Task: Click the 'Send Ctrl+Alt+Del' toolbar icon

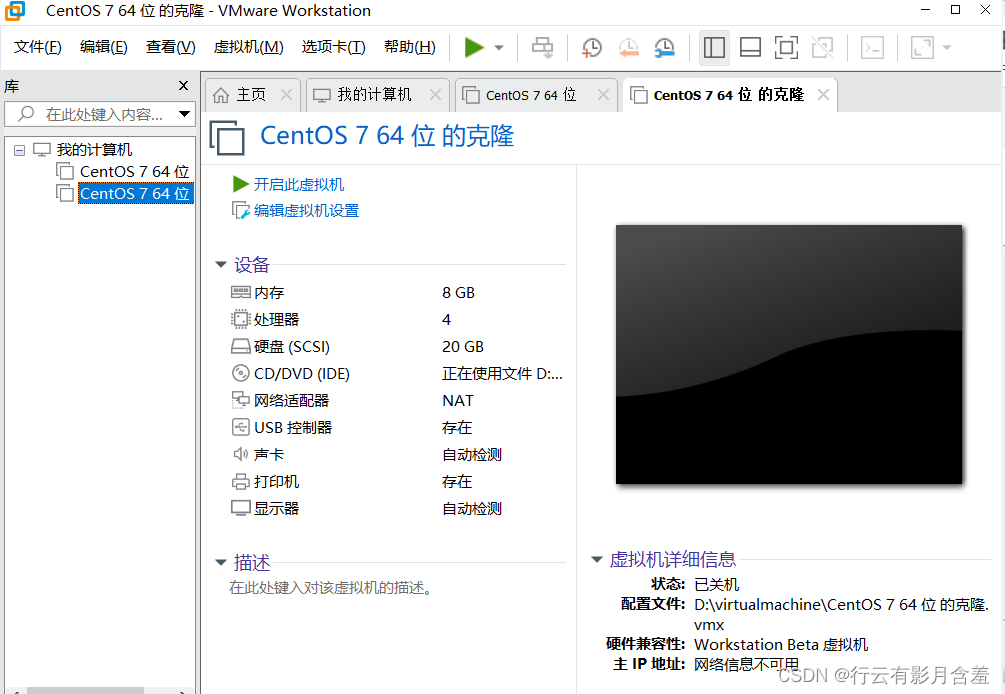Action: click(x=542, y=47)
